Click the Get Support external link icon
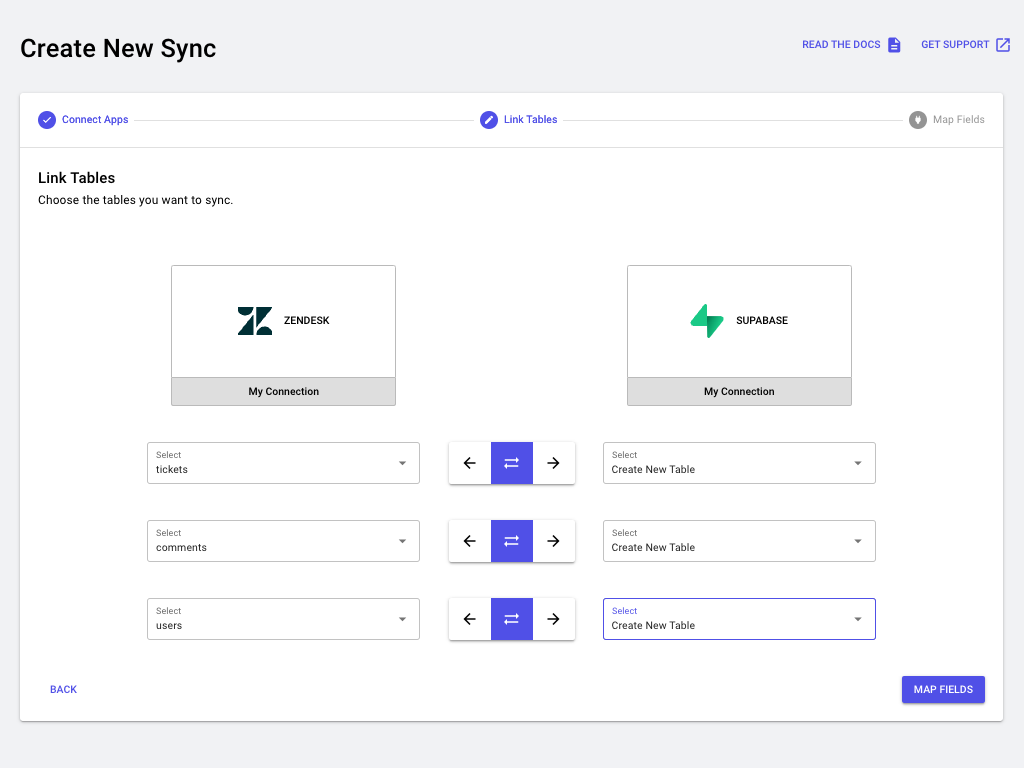 (x=1003, y=45)
